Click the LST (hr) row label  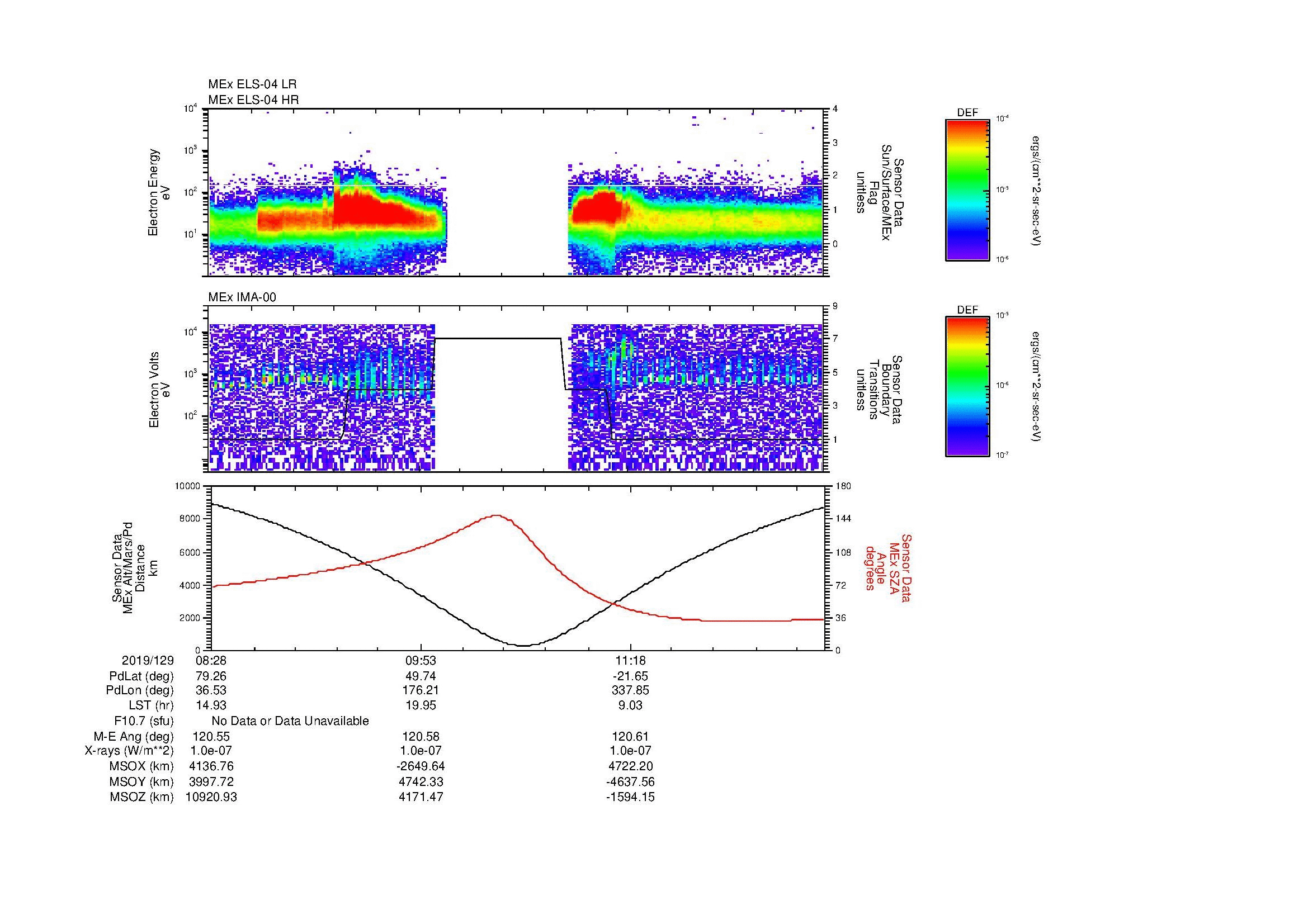151,706
